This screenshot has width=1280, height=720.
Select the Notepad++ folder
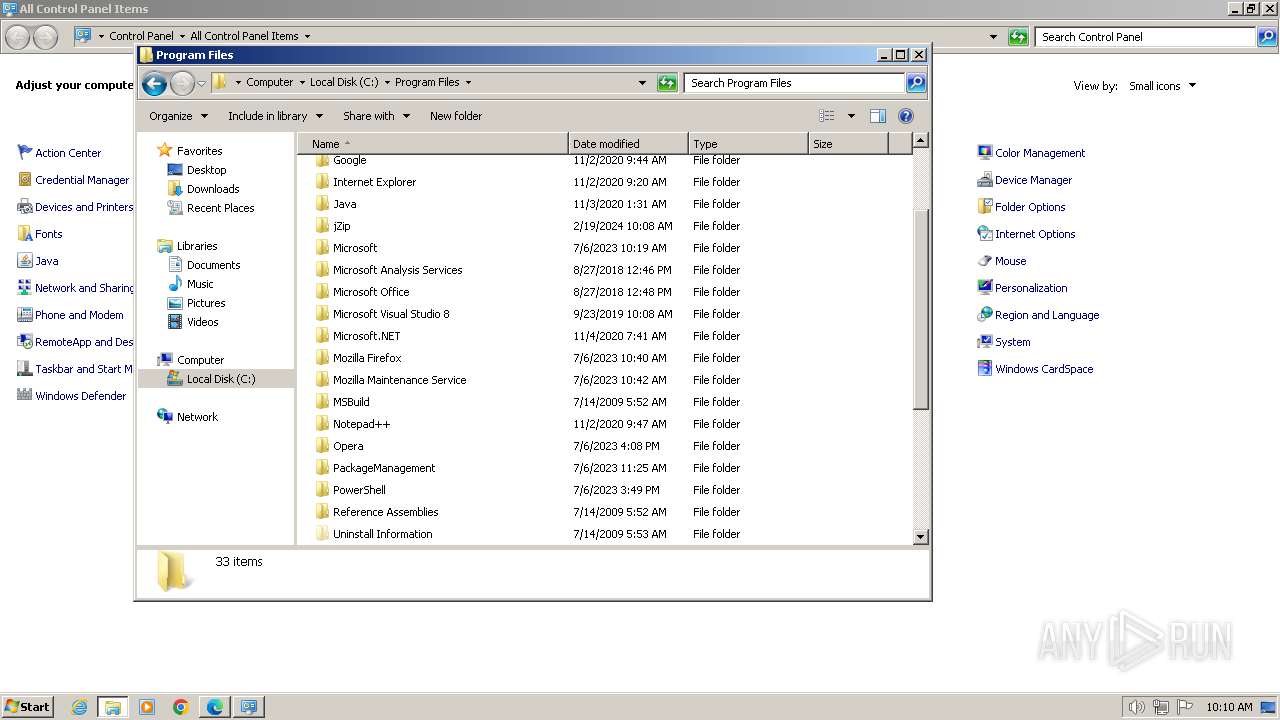(x=361, y=424)
